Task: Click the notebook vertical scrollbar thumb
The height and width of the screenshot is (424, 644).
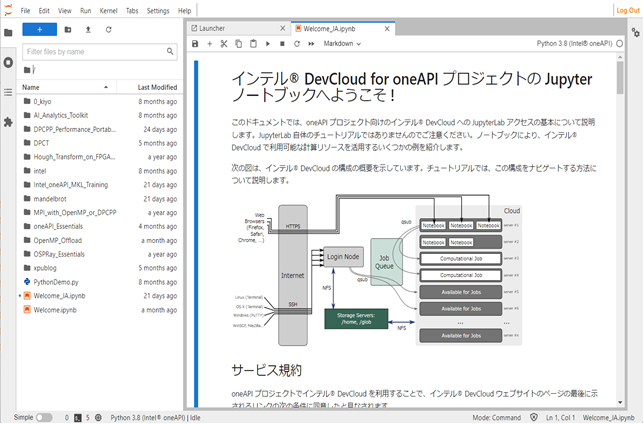Action: [x=620, y=77]
